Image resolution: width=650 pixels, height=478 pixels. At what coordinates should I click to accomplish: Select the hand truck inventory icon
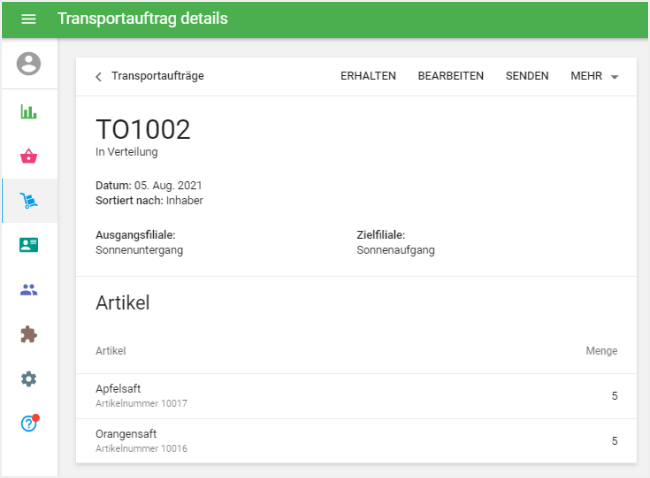(29, 201)
